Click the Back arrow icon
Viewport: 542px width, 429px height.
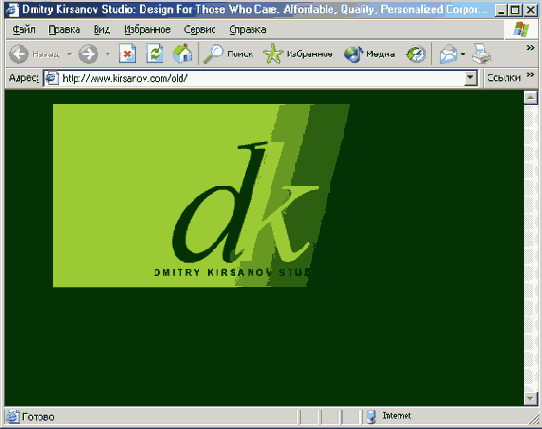coord(19,54)
